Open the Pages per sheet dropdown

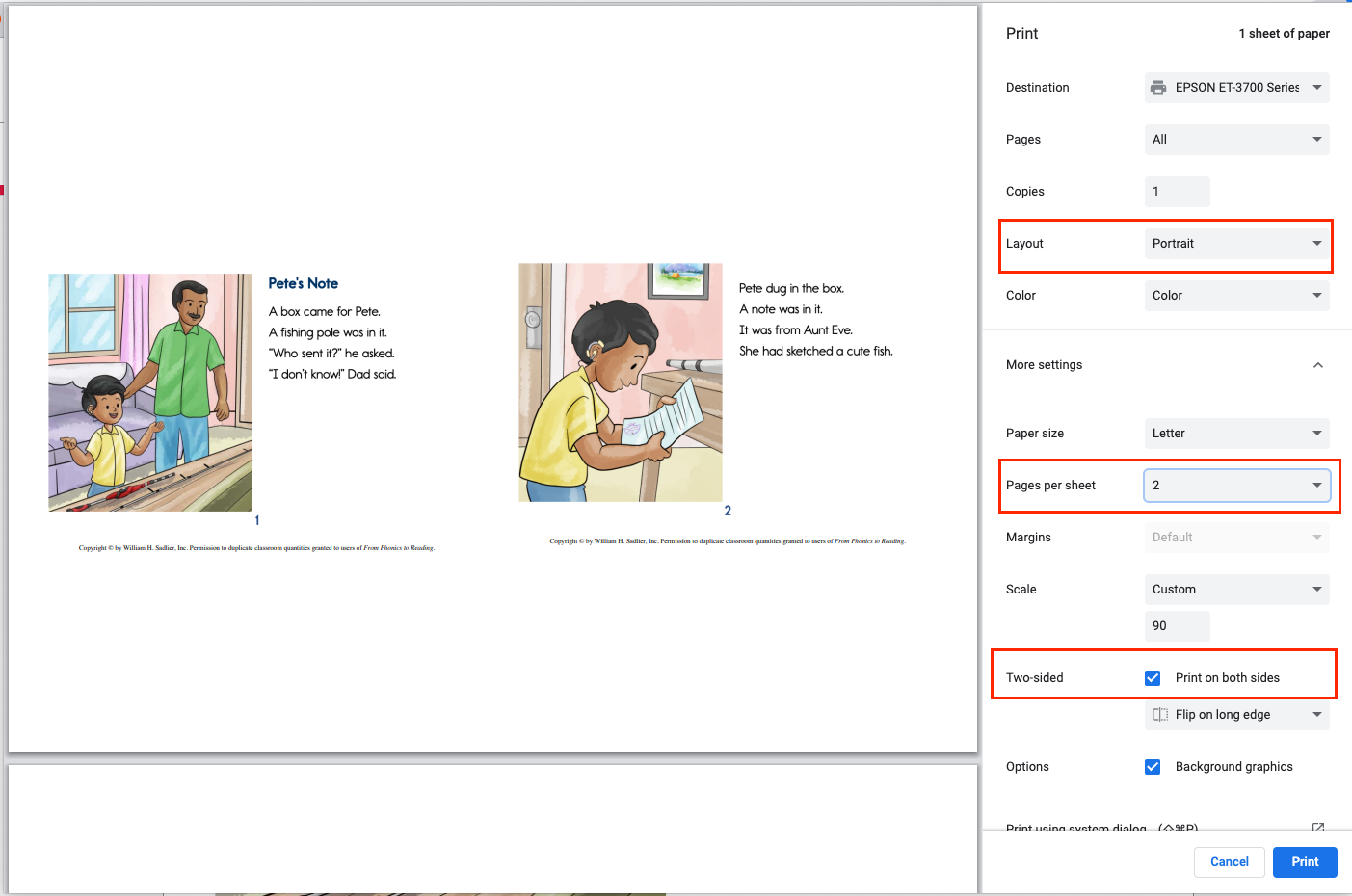point(1236,486)
